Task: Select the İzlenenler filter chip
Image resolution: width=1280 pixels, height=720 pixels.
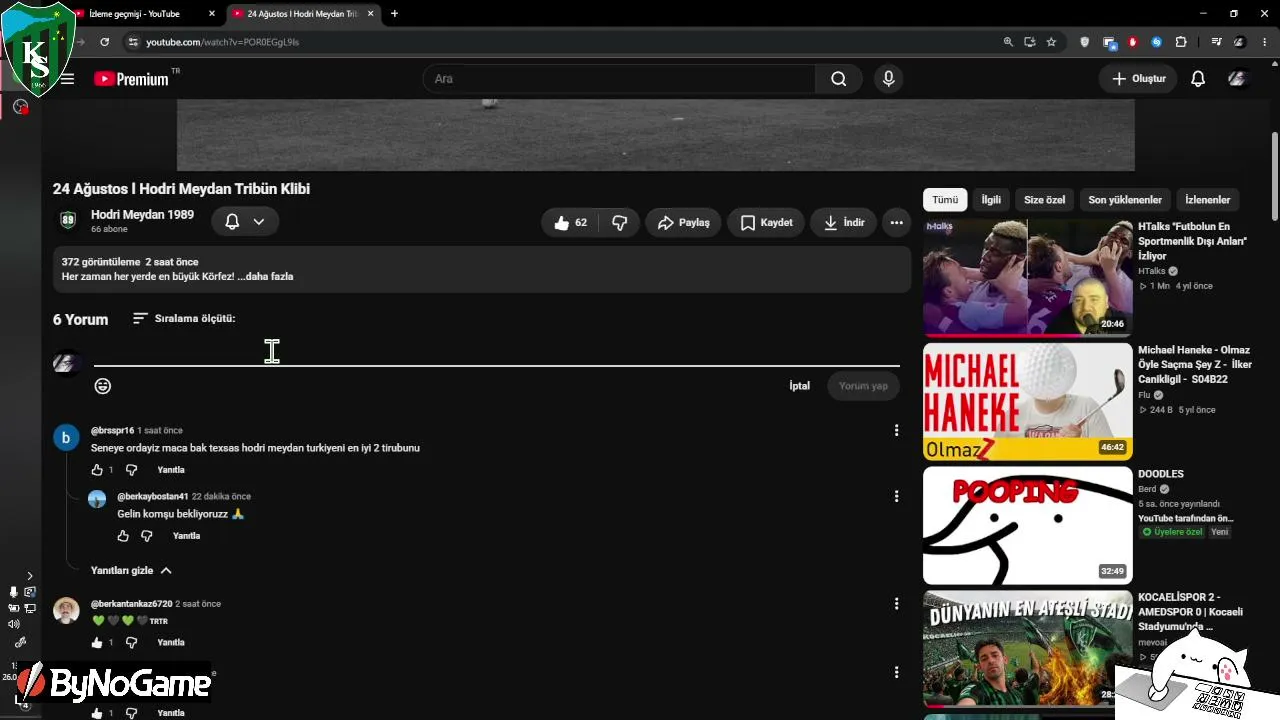Action: click(1208, 200)
